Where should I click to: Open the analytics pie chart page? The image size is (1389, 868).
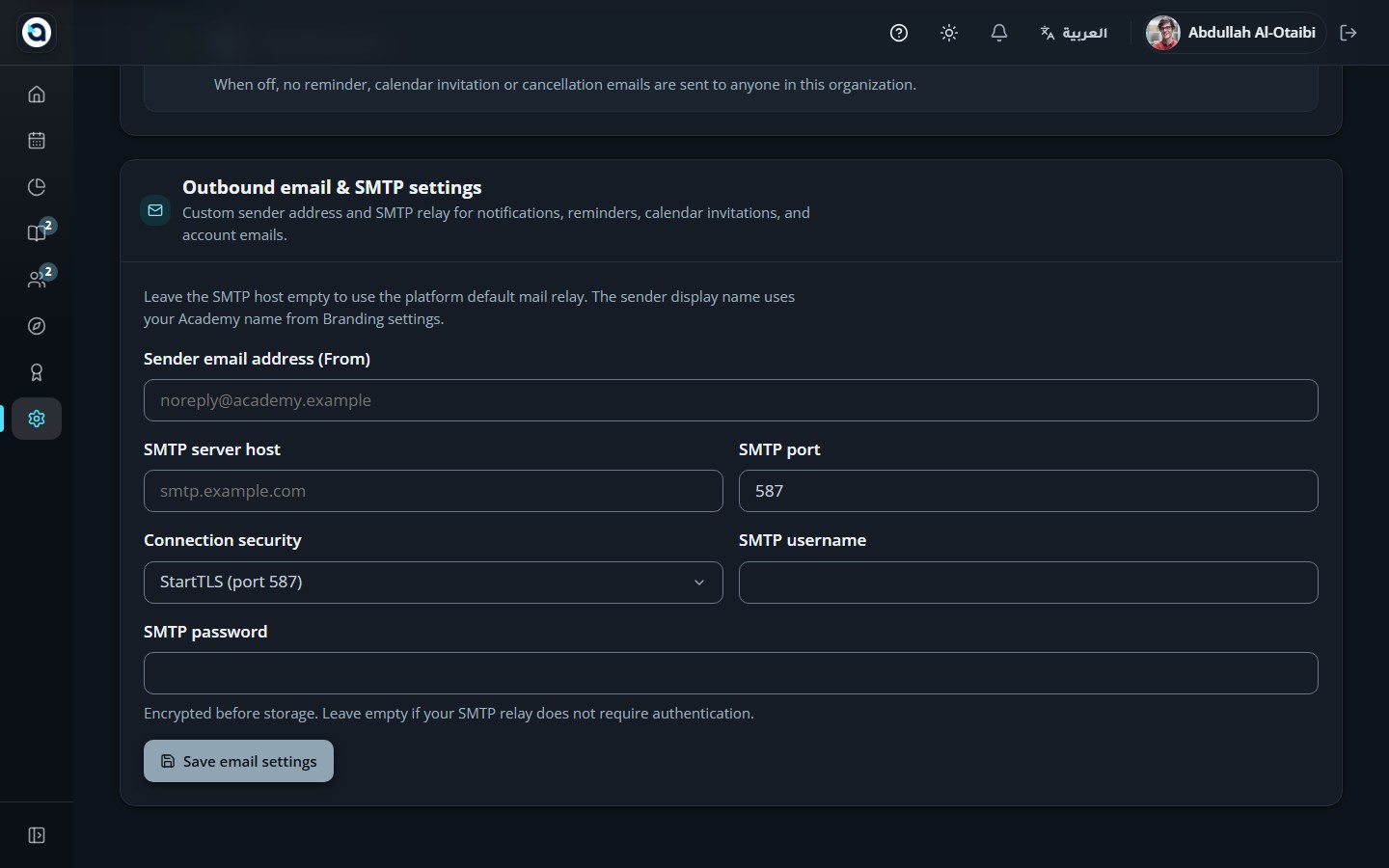tap(37, 187)
